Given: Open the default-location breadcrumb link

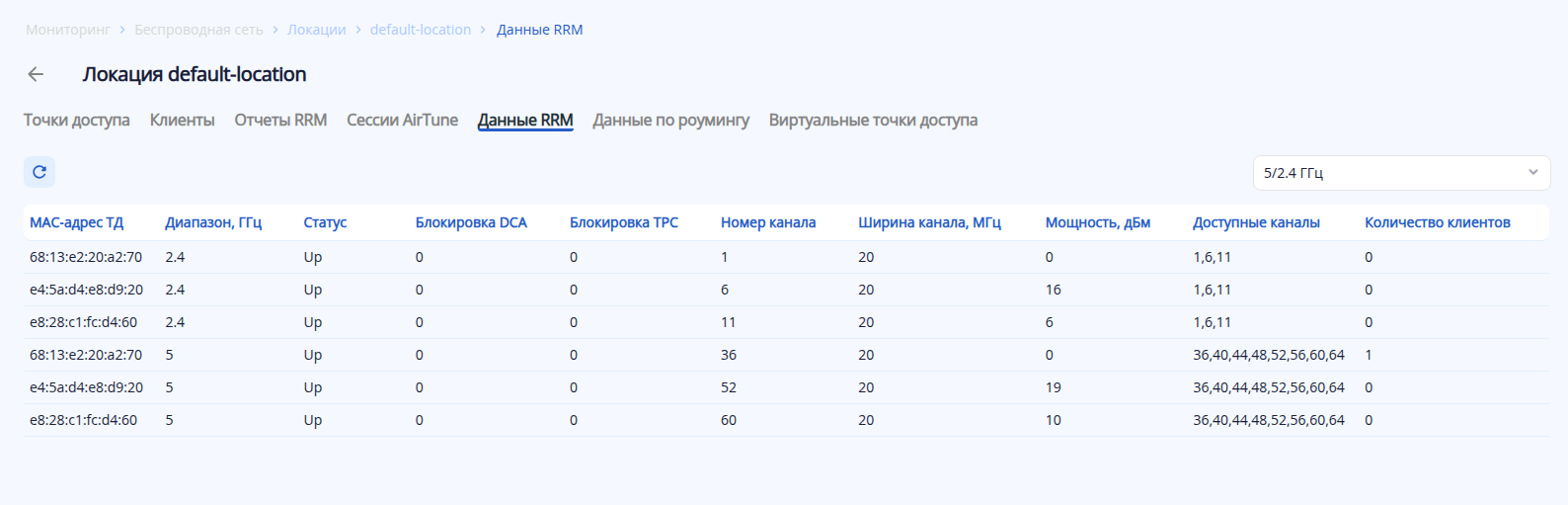Looking at the screenshot, I should pyautogui.click(x=421, y=30).
